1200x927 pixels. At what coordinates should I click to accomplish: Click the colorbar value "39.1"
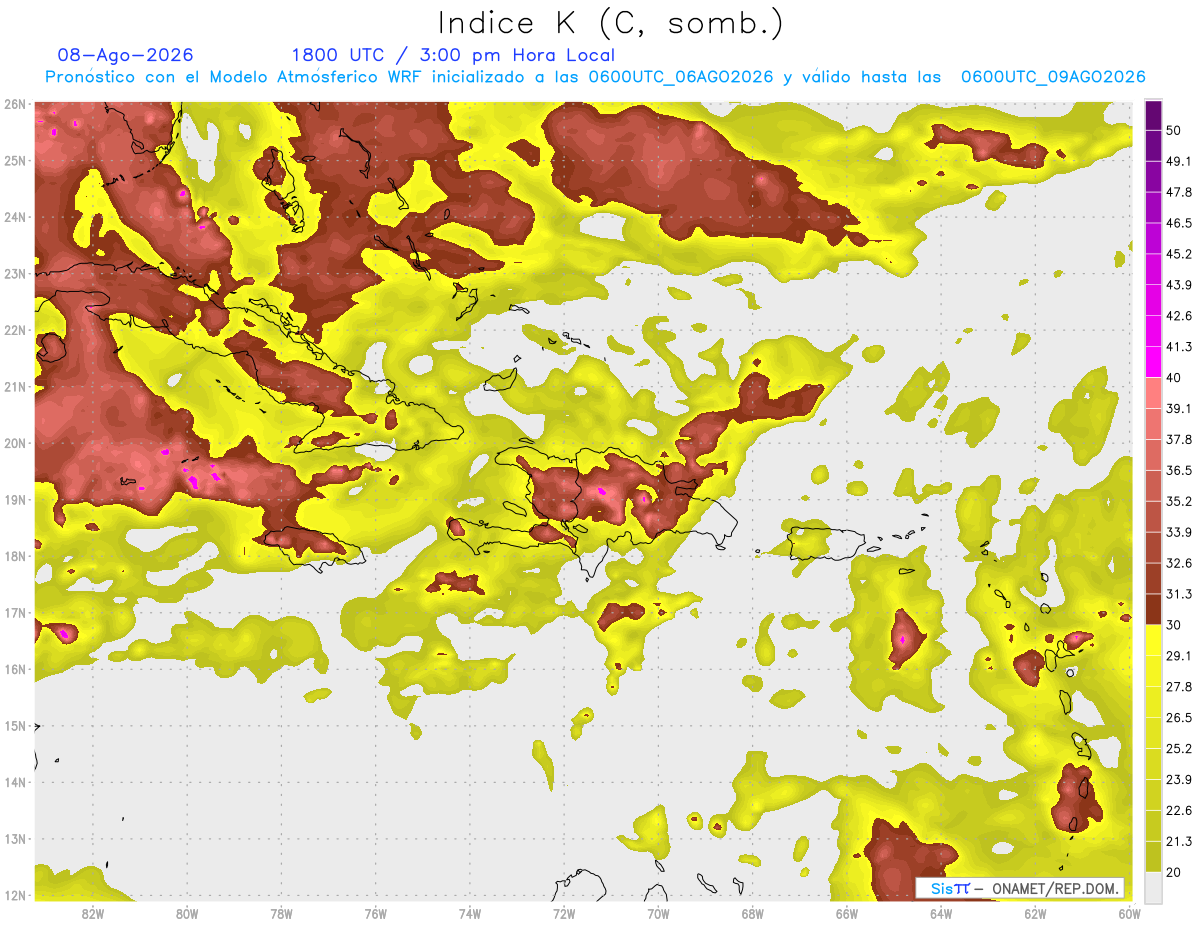(1179, 408)
